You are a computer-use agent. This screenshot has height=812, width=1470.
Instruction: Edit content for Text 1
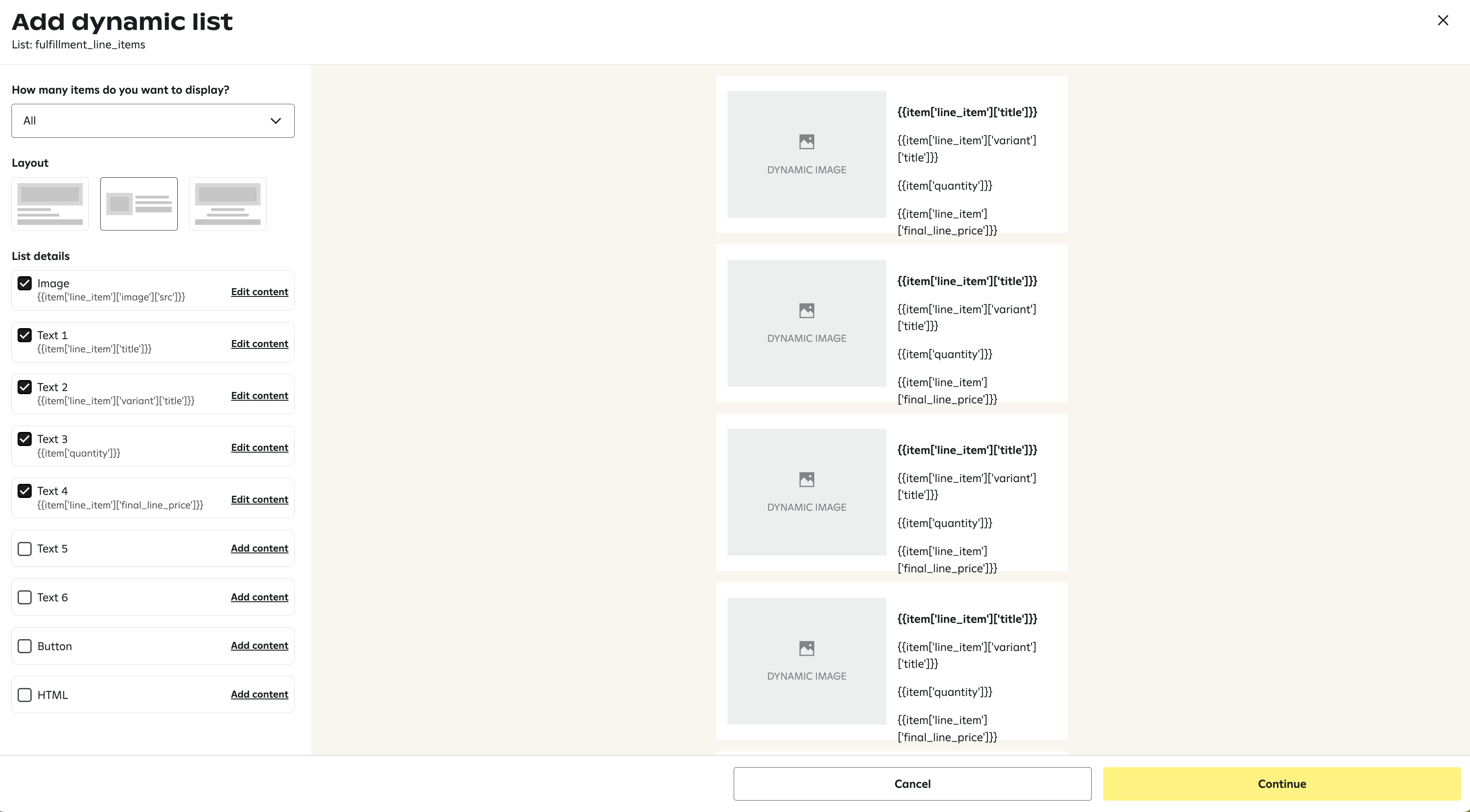point(259,344)
